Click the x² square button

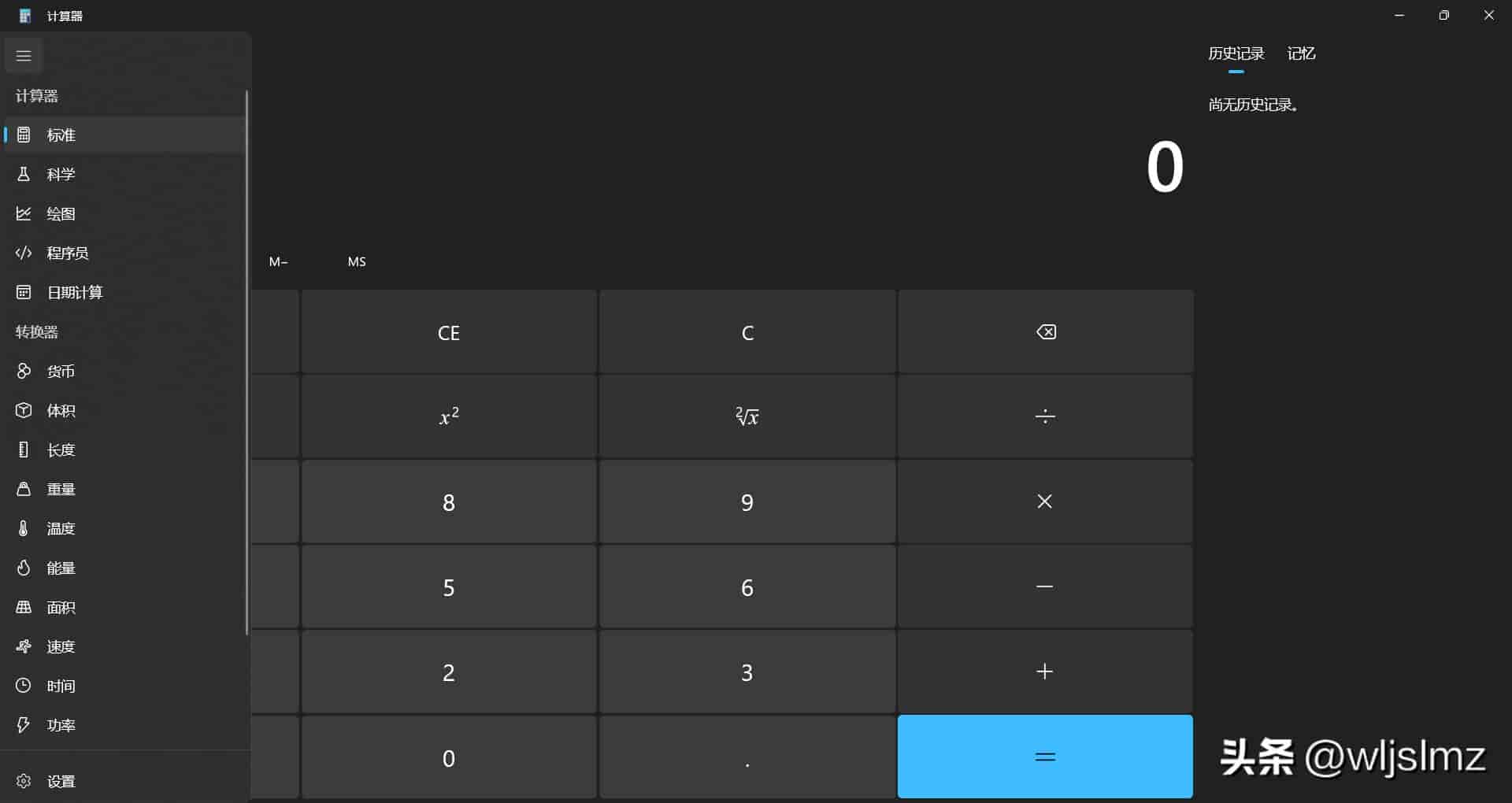click(x=449, y=416)
